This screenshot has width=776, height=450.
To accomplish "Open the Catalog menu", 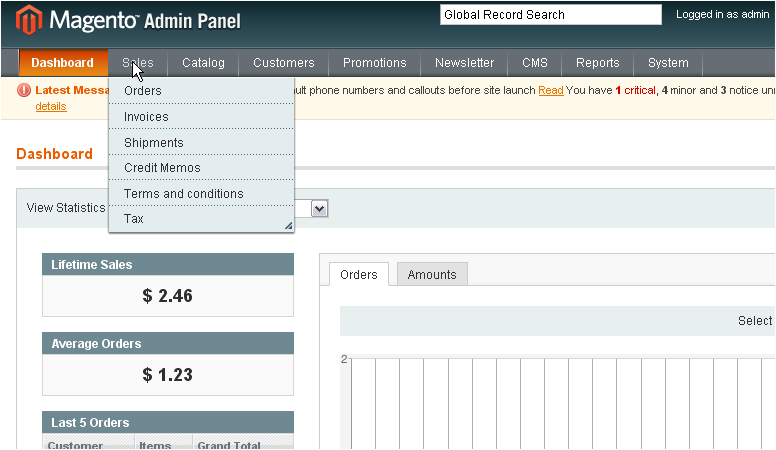I will pyautogui.click(x=203, y=63).
